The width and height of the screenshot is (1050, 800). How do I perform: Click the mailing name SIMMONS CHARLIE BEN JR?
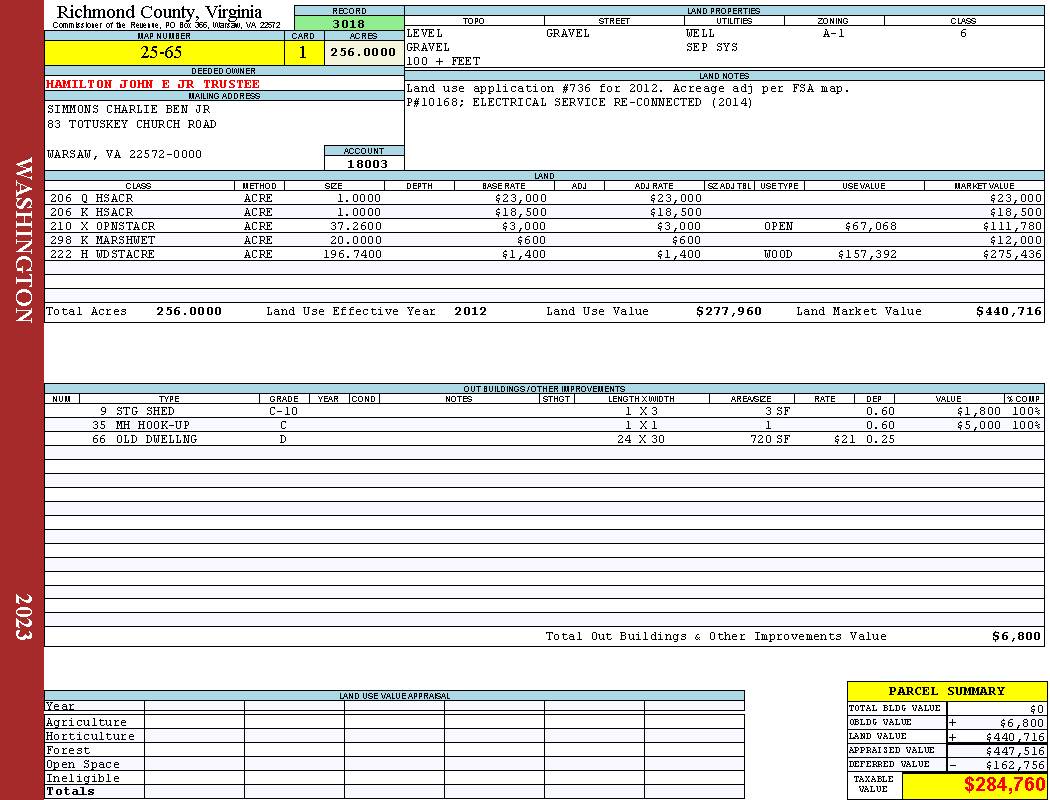(x=129, y=109)
